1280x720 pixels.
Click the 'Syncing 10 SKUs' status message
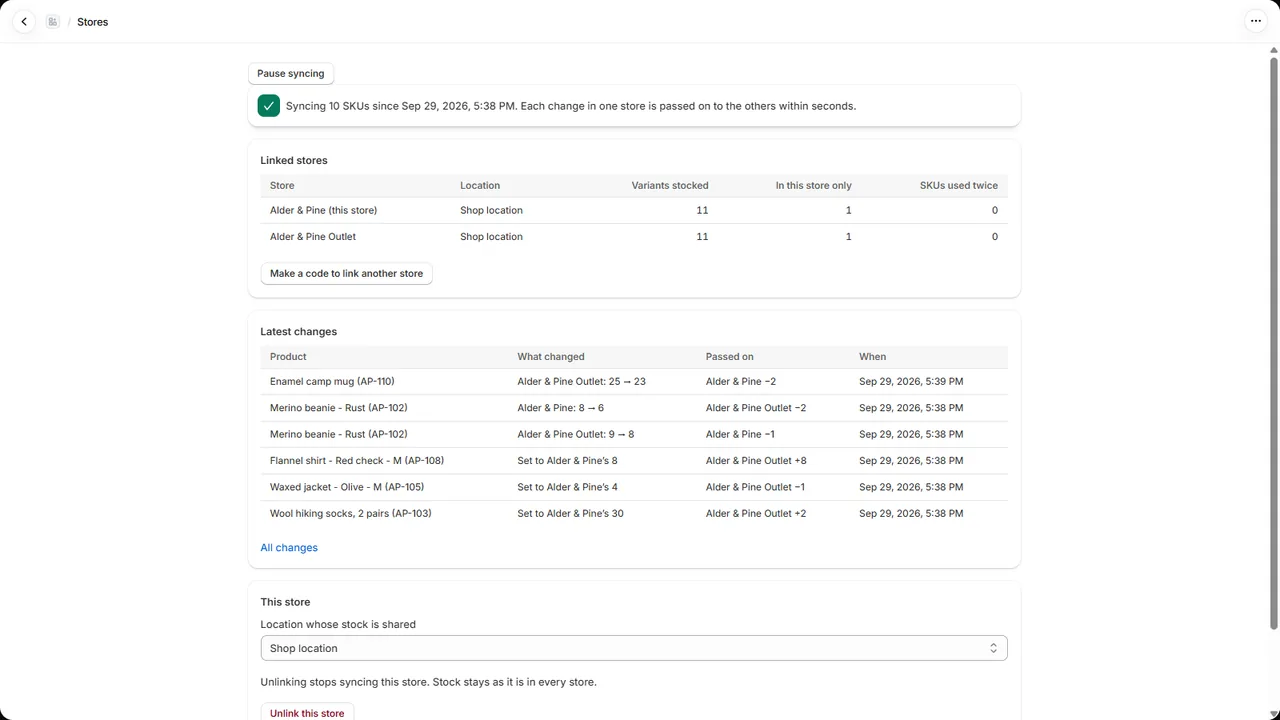571,106
